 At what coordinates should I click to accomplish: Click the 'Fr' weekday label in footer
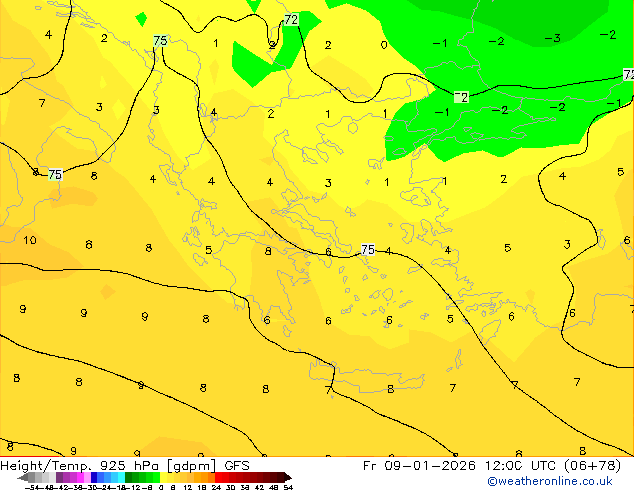click(370, 466)
